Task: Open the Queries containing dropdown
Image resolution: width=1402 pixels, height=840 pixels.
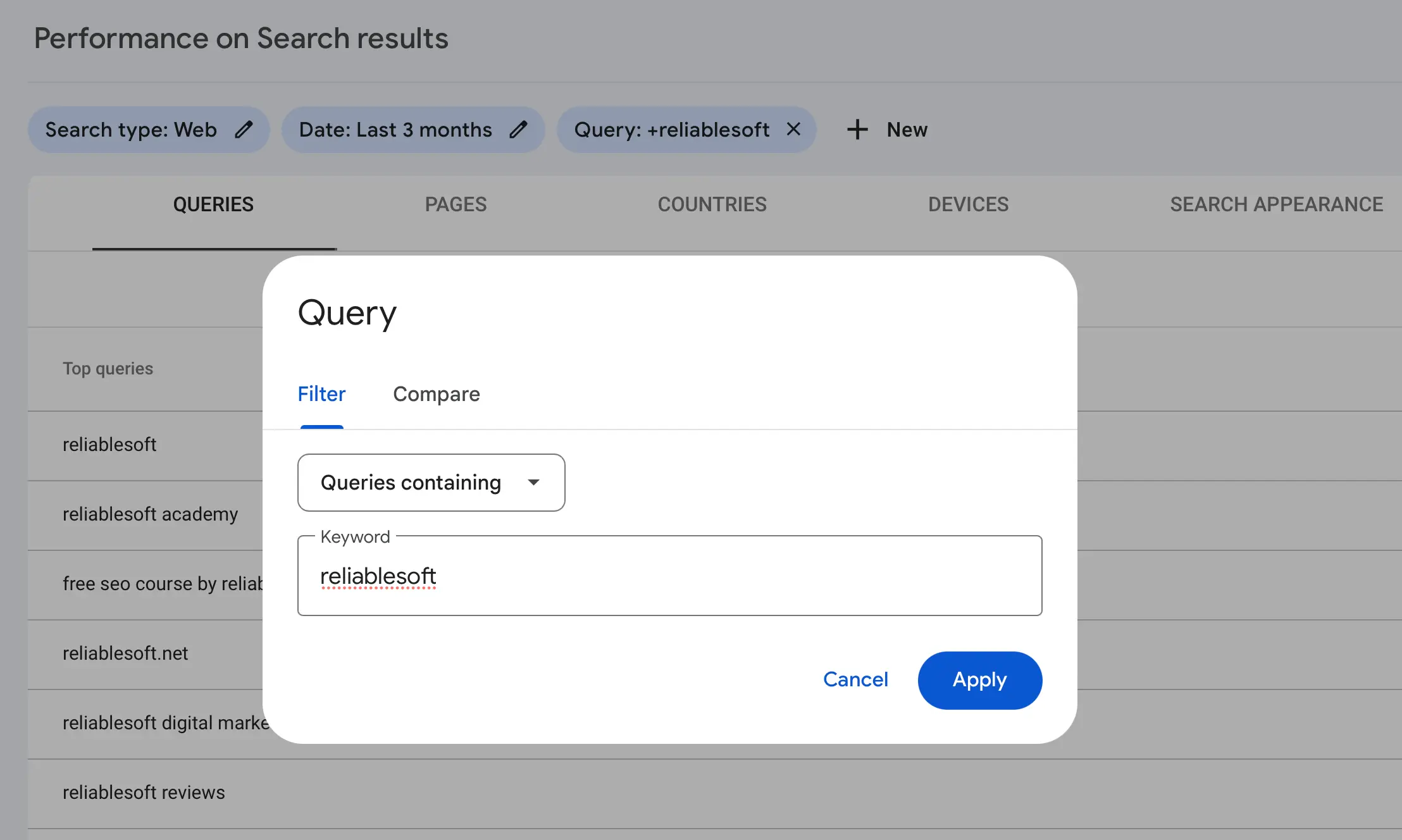Action: click(411, 483)
